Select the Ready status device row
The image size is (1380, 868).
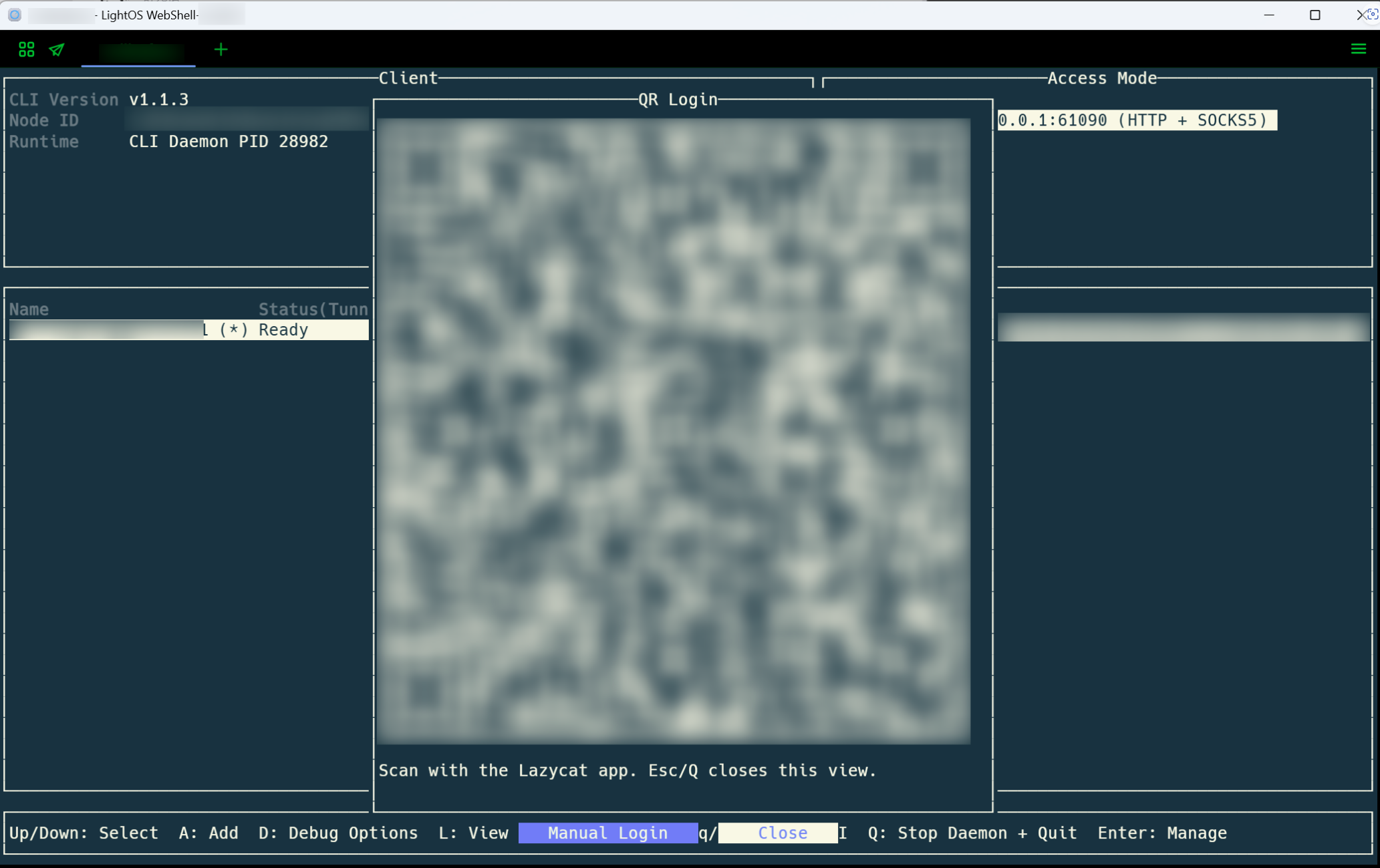(x=188, y=329)
